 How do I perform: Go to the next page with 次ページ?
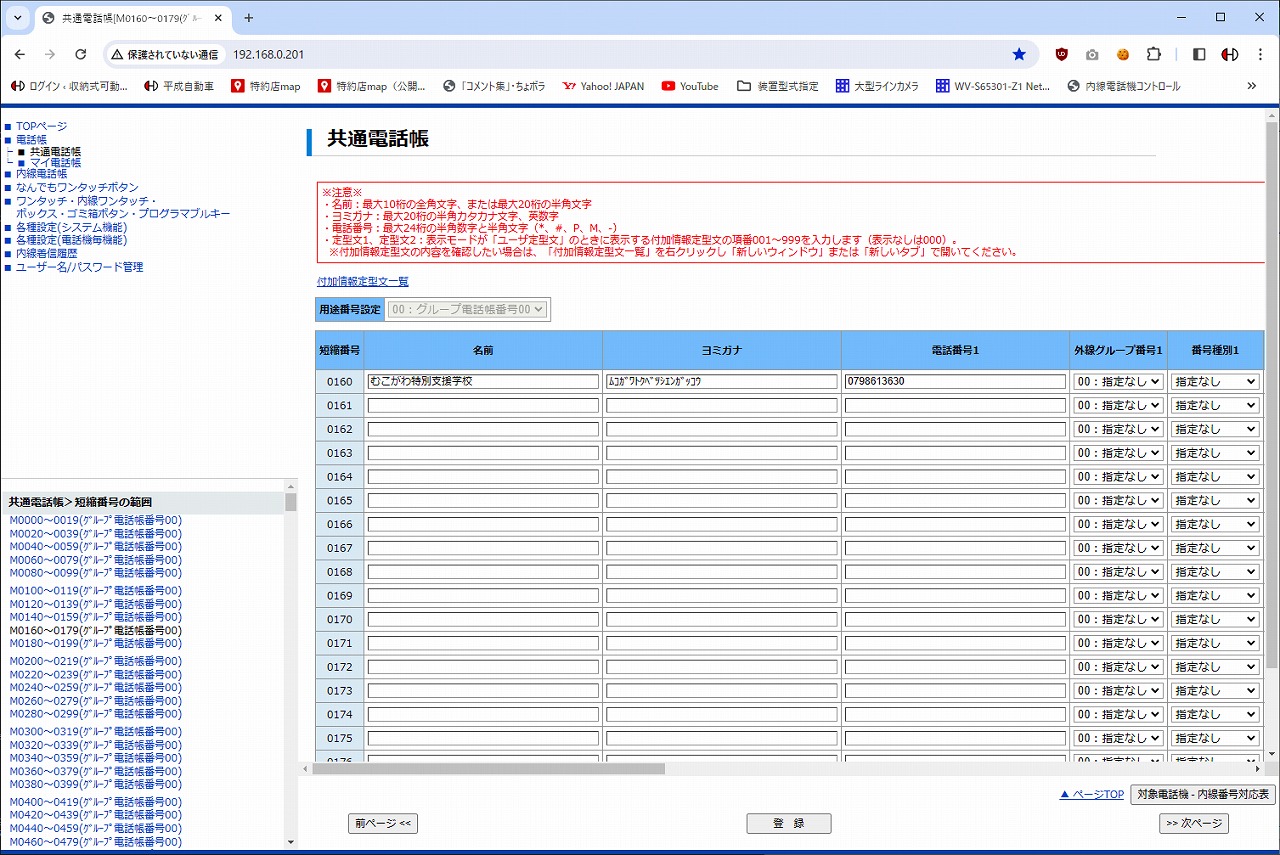(x=1193, y=823)
